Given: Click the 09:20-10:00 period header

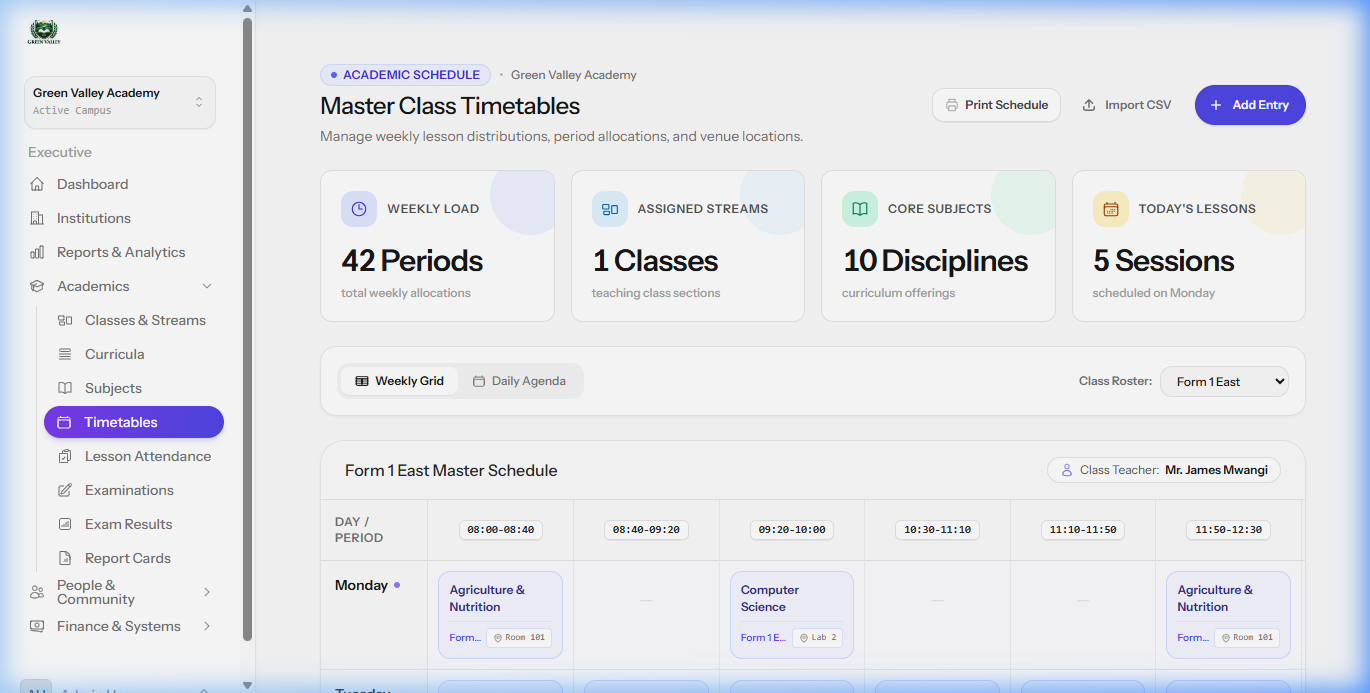Looking at the screenshot, I should pyautogui.click(x=792, y=530).
